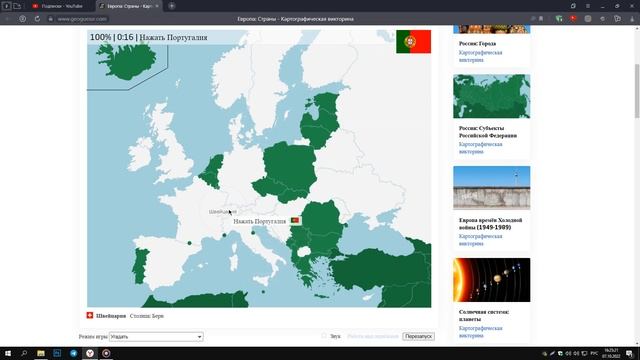Open quiz link under Россия: Субъекты
Screen dimensions: 640x360
coord(480,148)
